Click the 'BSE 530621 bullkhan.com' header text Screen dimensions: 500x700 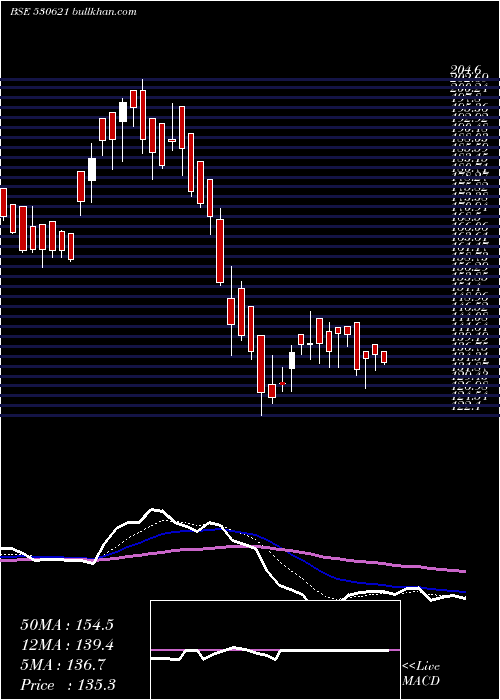[73, 12]
